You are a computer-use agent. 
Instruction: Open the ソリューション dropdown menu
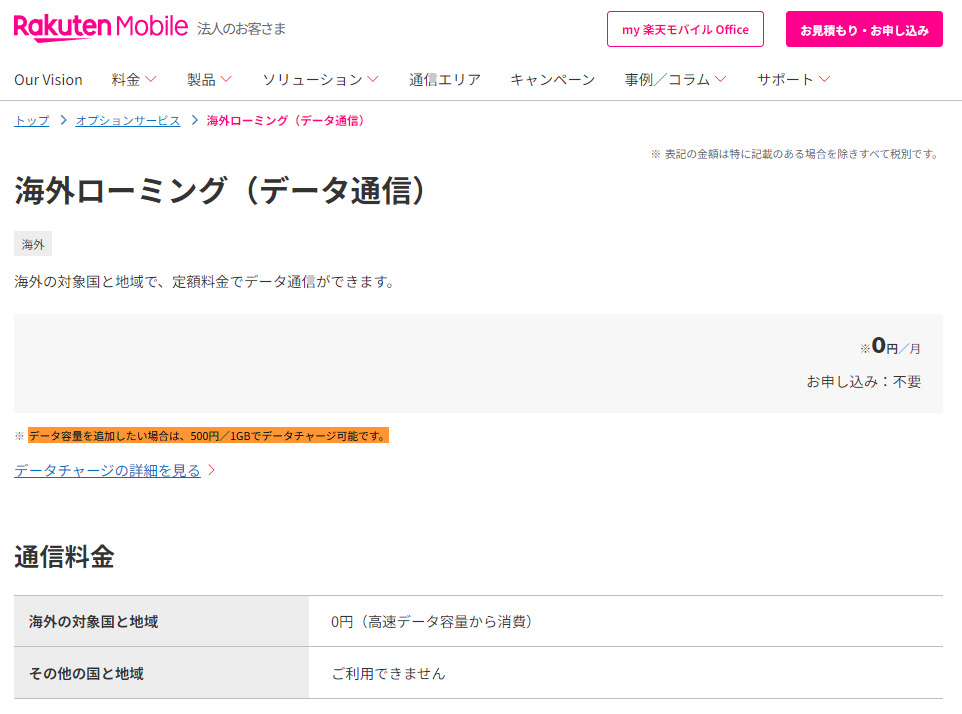[x=320, y=80]
